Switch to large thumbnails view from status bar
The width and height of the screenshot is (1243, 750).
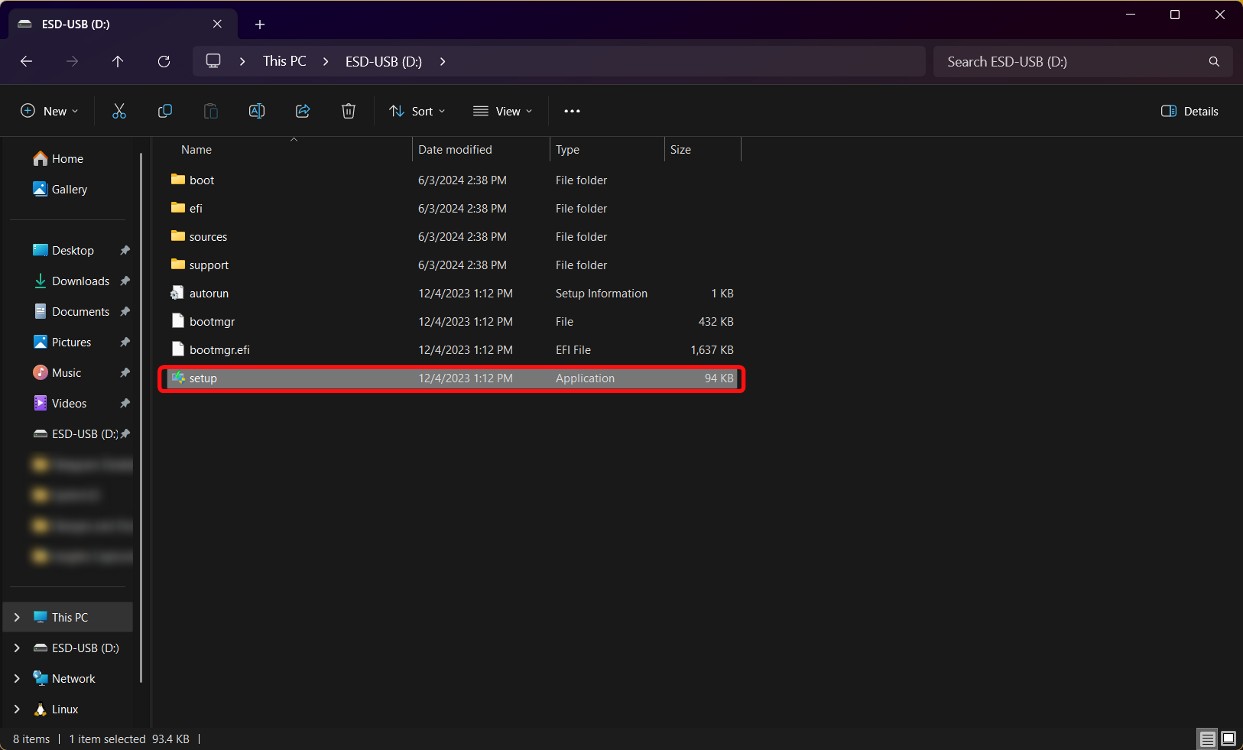tap(1227, 738)
